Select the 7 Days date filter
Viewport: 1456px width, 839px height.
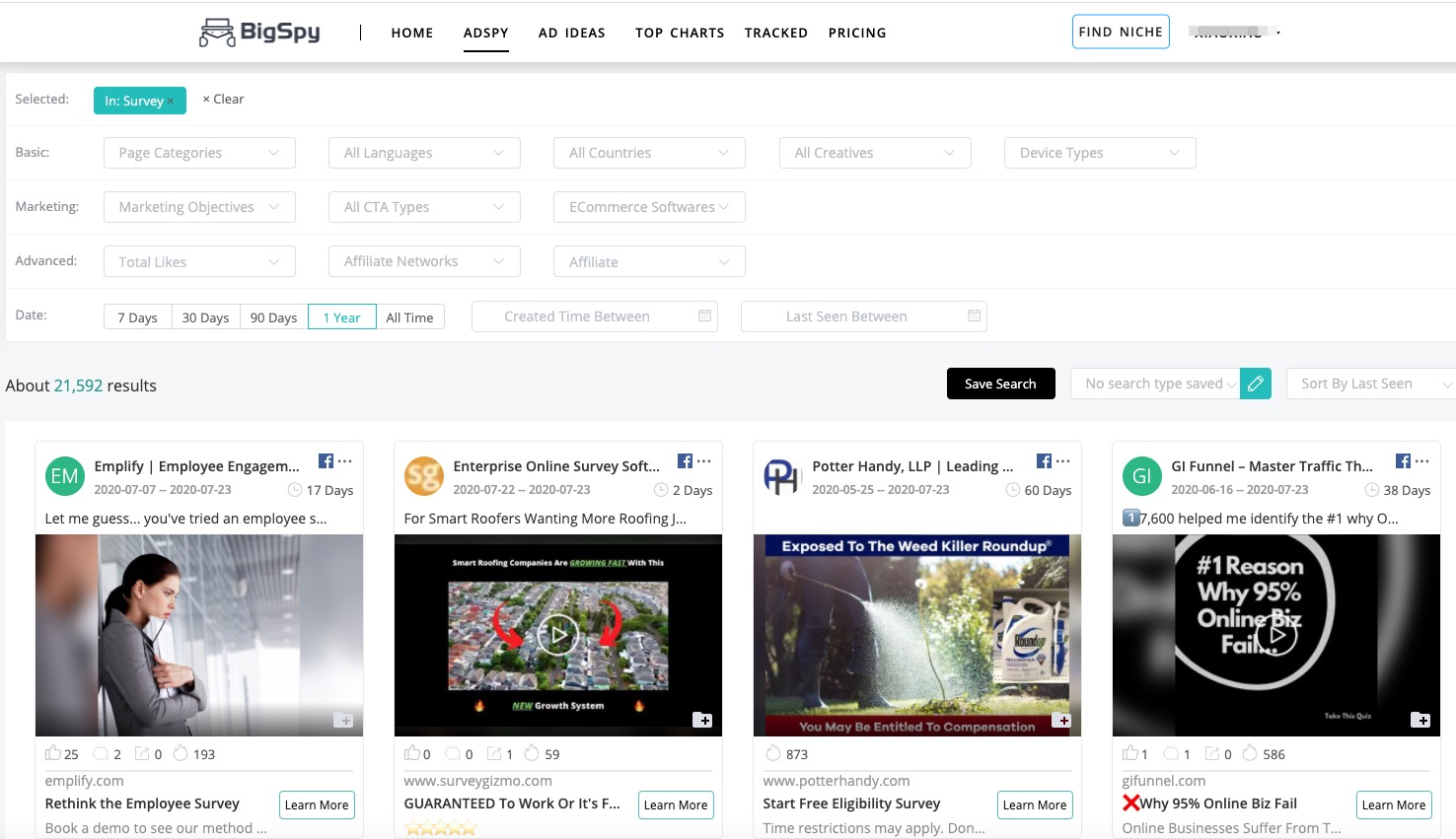137,316
